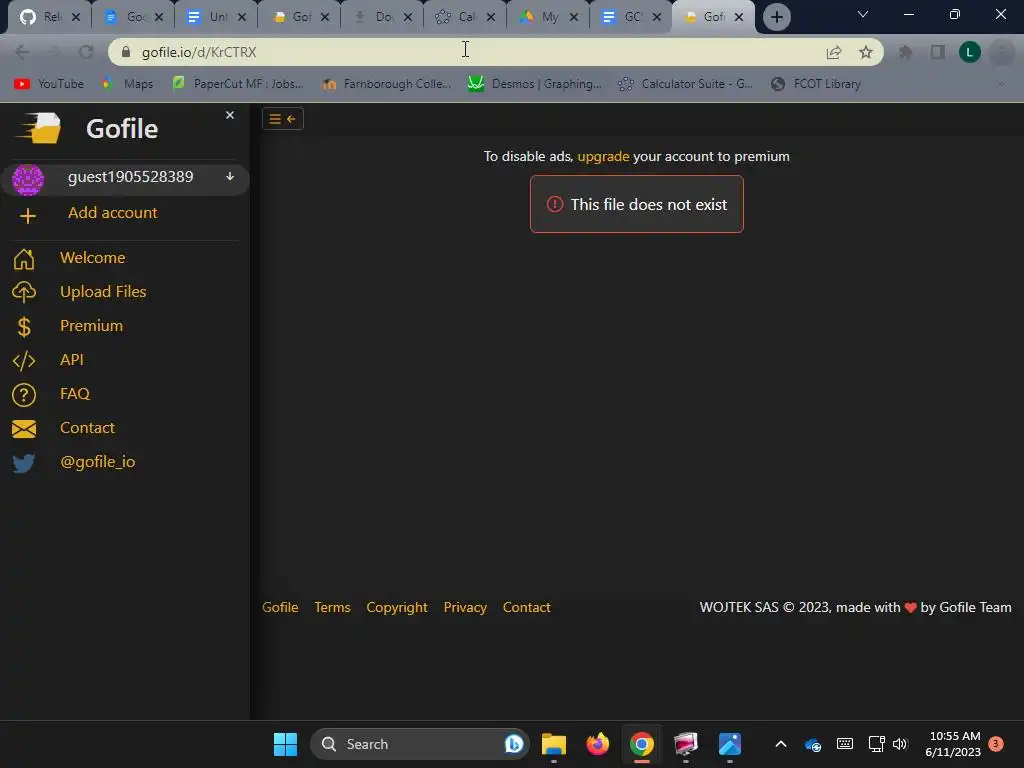Click the taskbar Search box
This screenshot has width=1024, height=768.
click(419, 744)
